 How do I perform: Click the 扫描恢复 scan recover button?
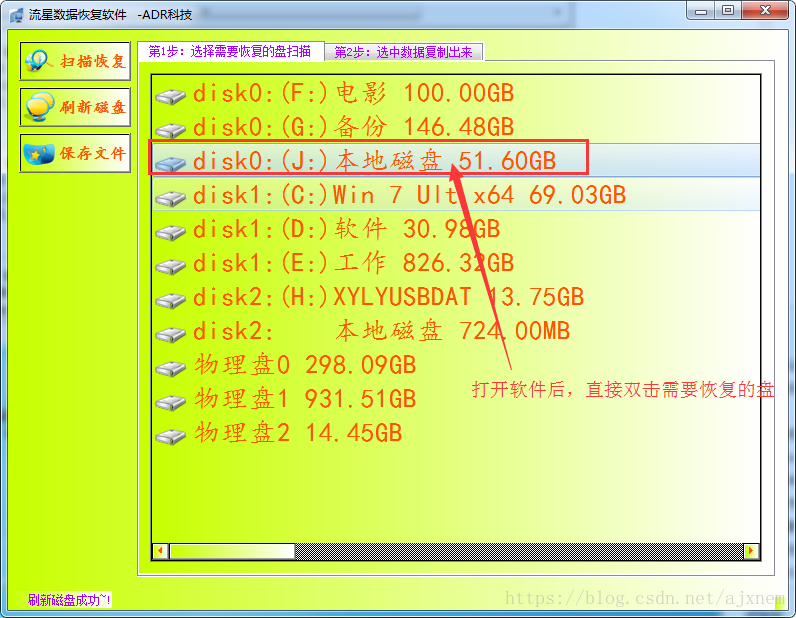75,61
